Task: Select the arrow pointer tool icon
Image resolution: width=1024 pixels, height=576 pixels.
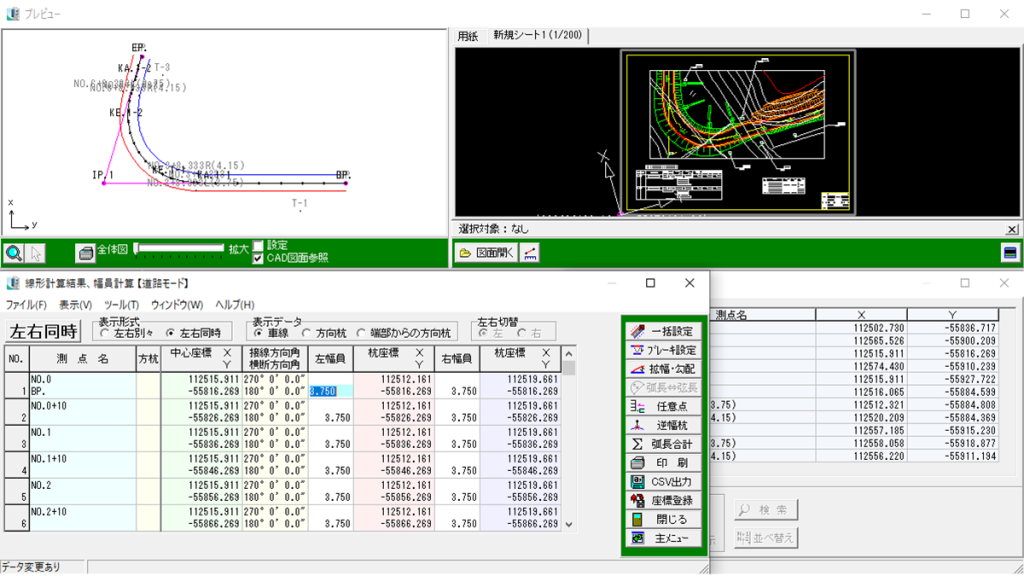Action: 36,253
